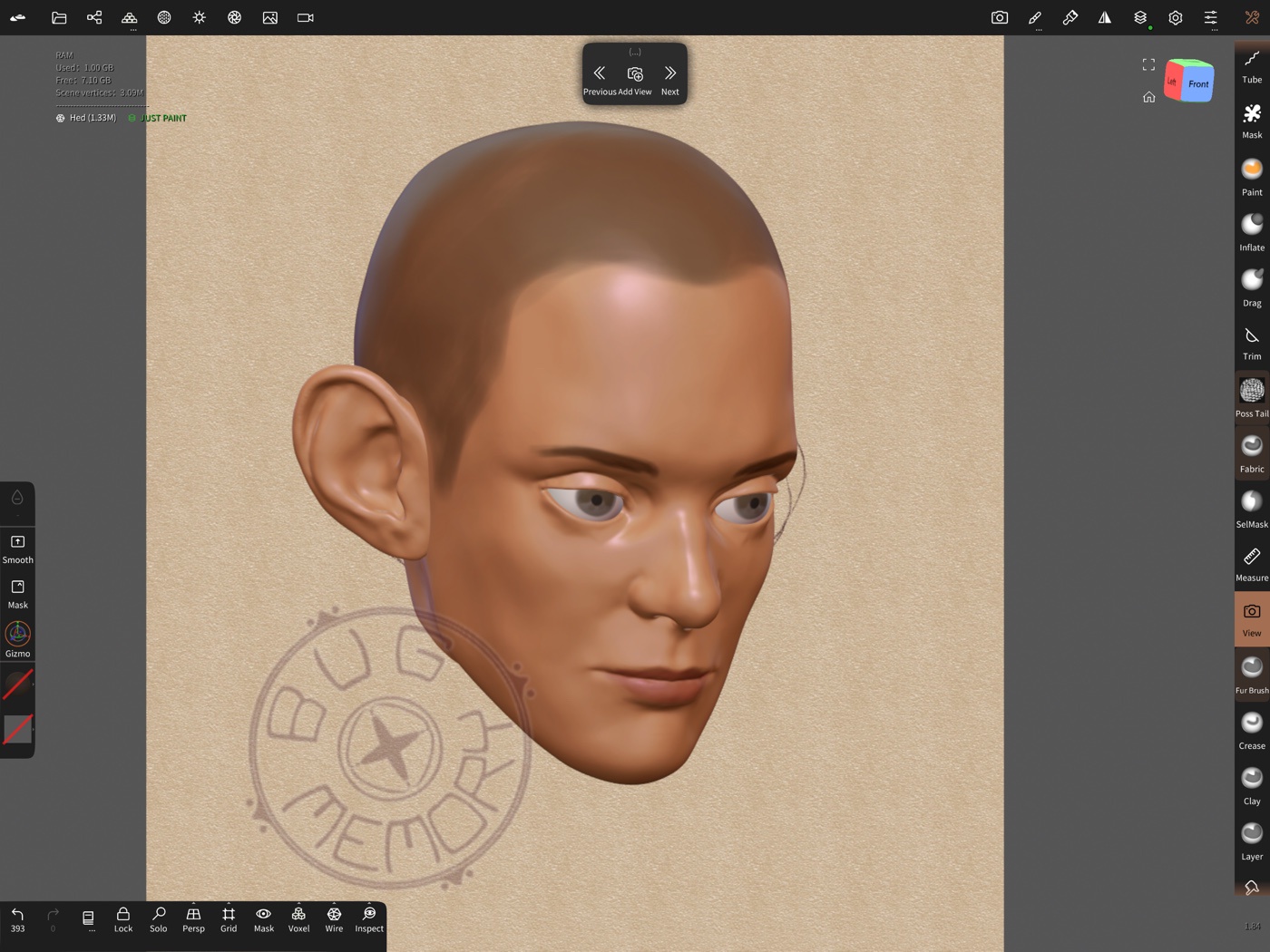The width and height of the screenshot is (1270, 952).
Task: Select the Clay brush
Action: pos(1252,785)
